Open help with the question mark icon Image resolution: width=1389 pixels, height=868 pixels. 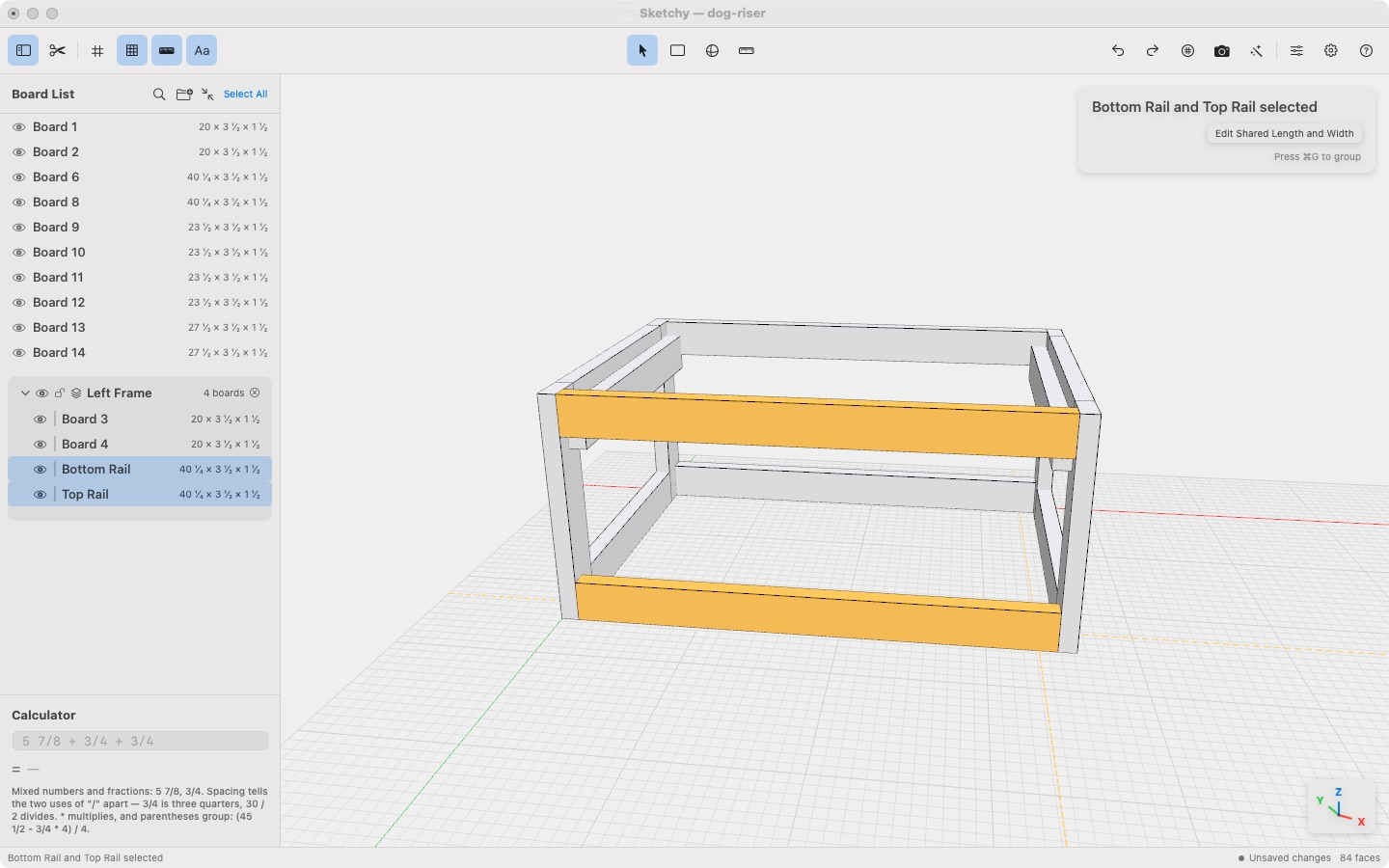point(1366,50)
